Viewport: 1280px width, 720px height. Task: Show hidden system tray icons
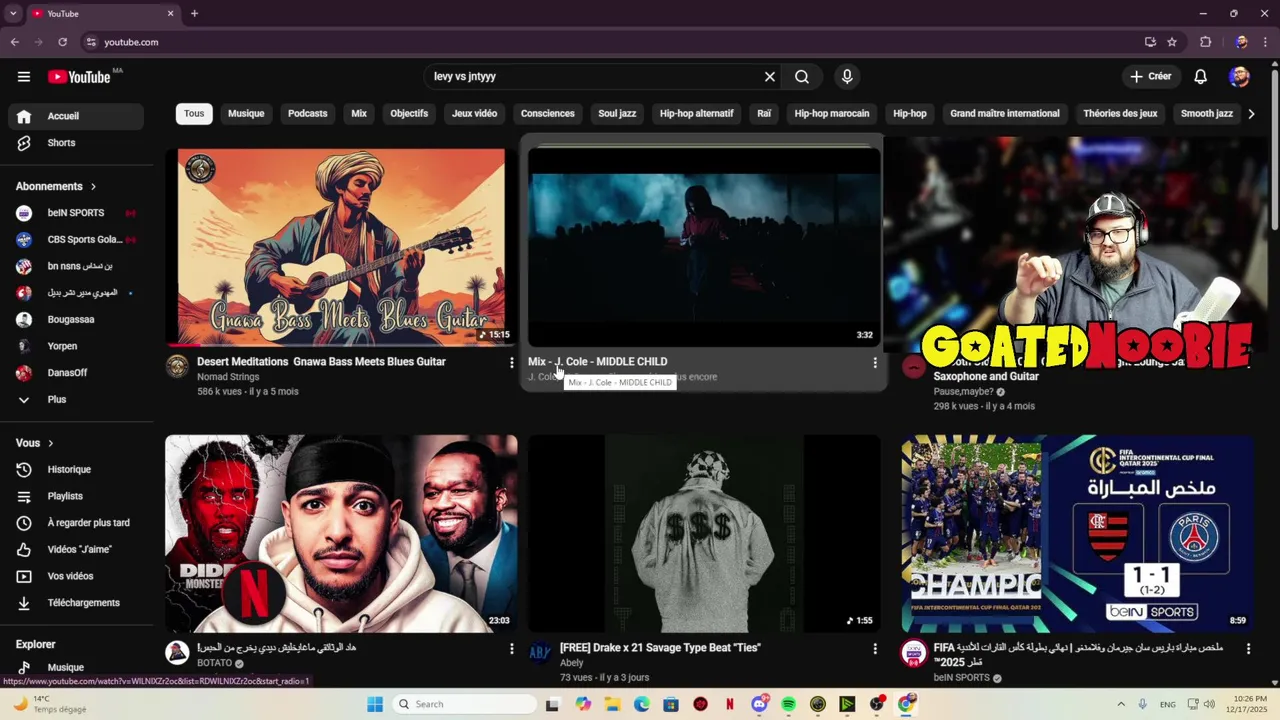(1121, 704)
